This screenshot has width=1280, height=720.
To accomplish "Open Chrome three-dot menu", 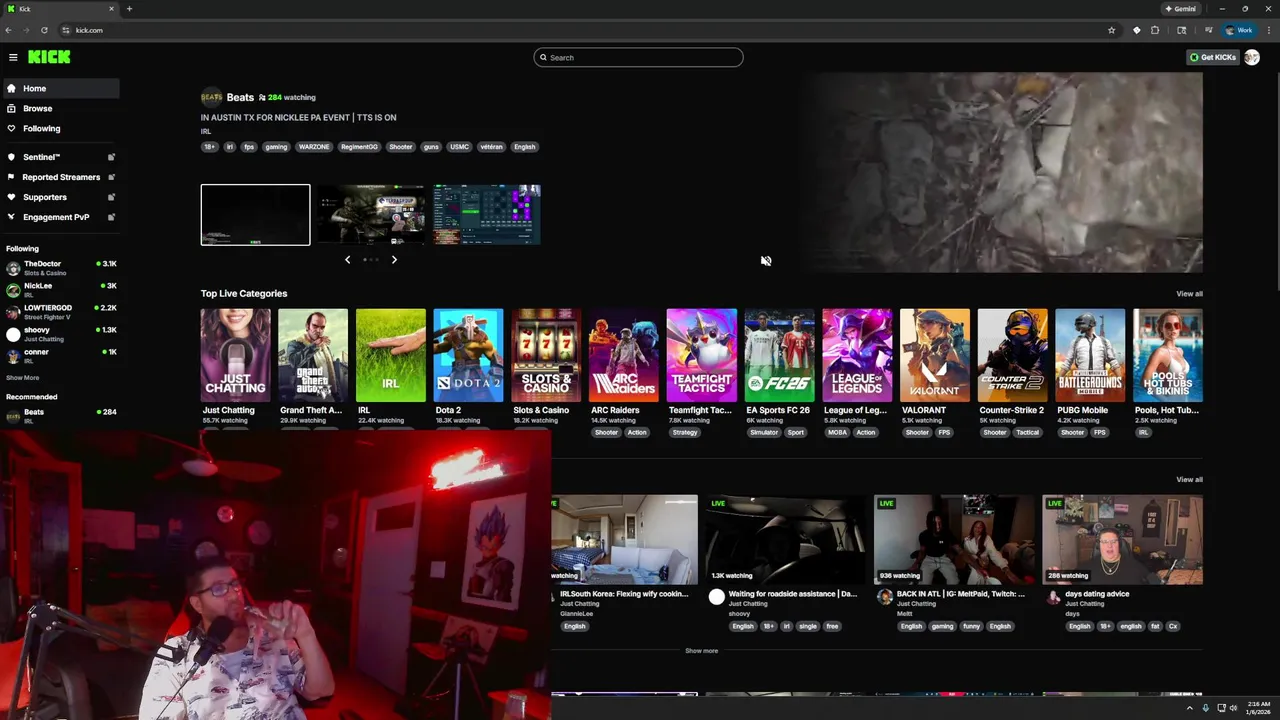I will tap(1268, 30).
